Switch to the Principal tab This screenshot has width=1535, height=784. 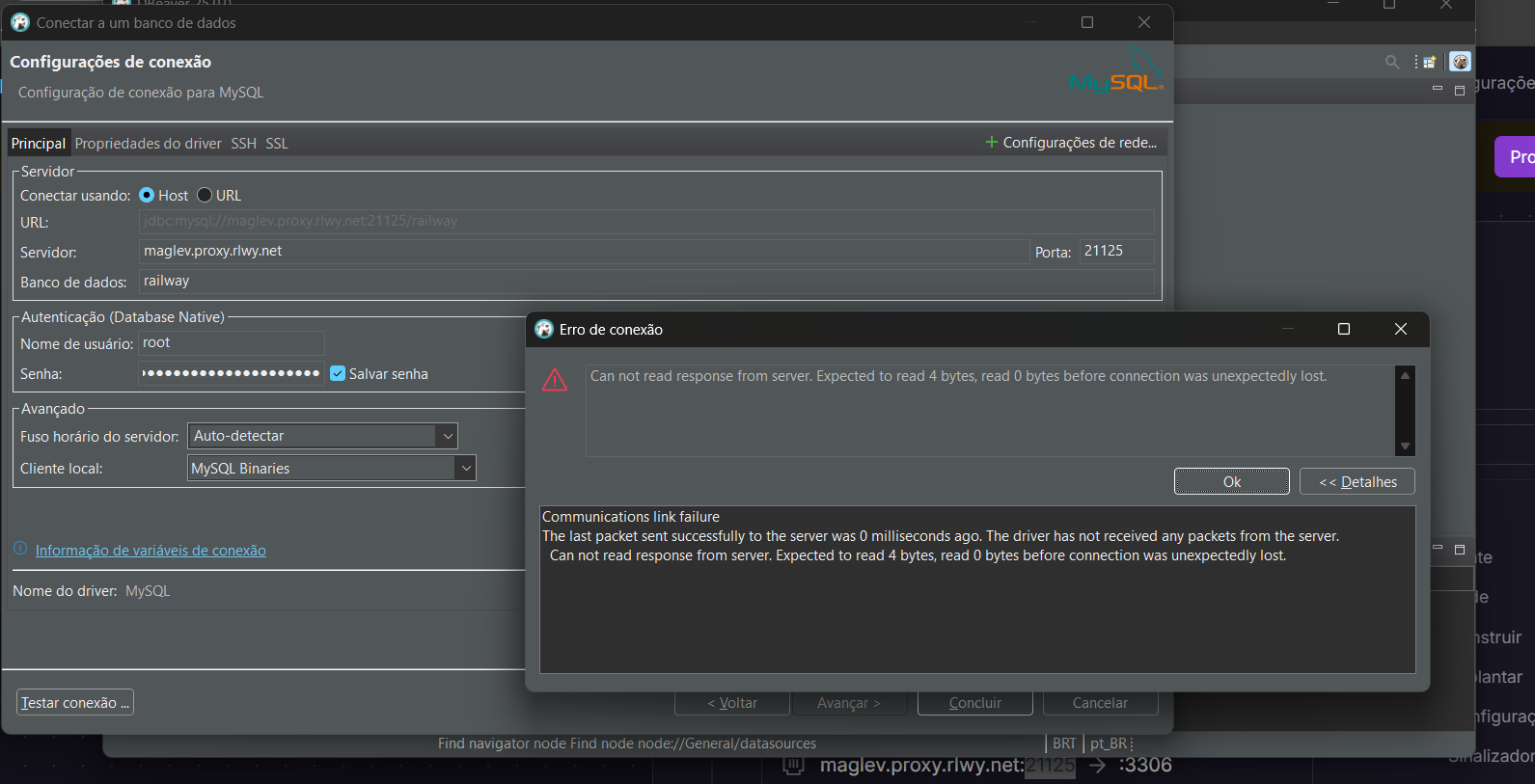point(39,143)
